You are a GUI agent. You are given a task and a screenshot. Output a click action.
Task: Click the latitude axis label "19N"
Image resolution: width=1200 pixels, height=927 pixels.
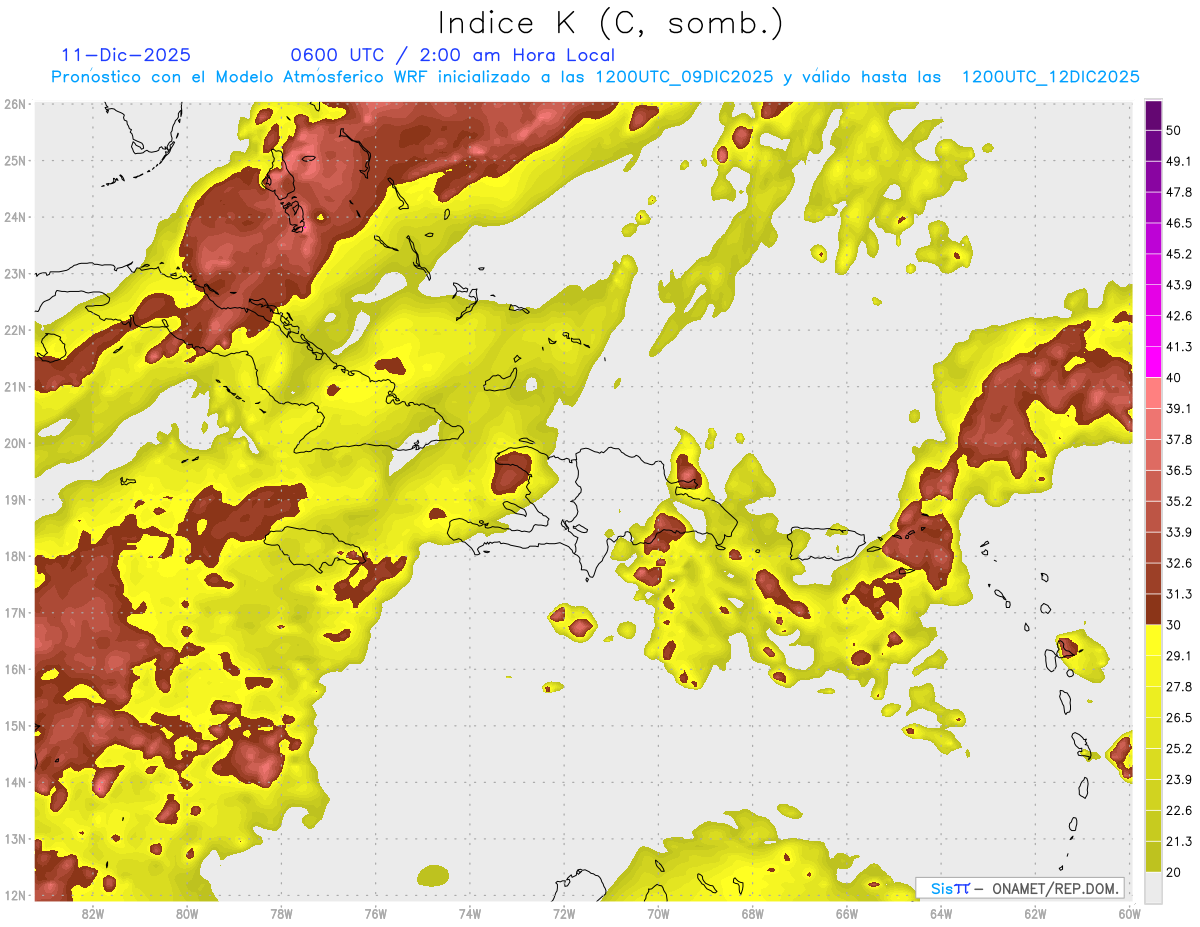coord(15,499)
